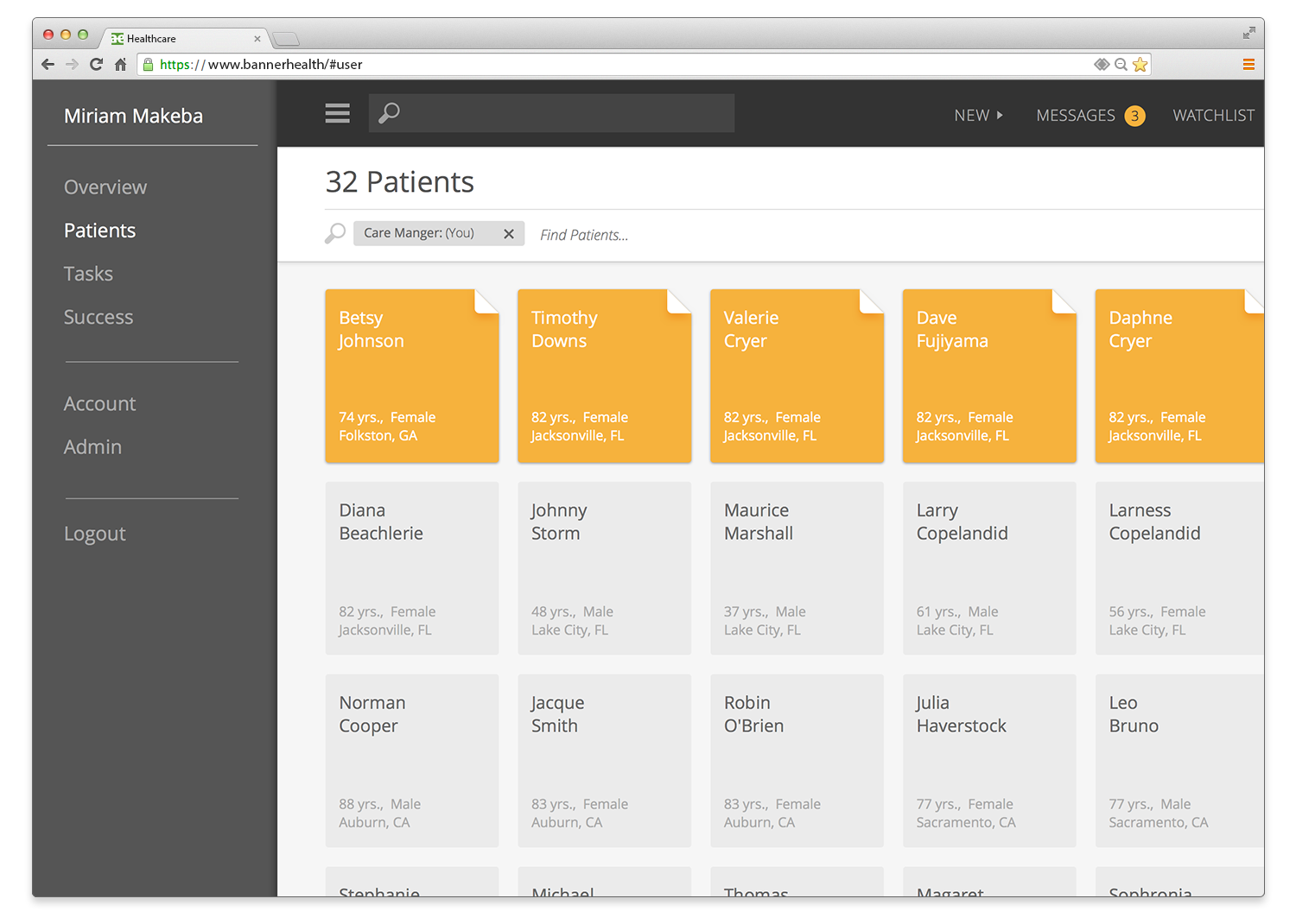Click the search magnifier in the top bar

389,112
